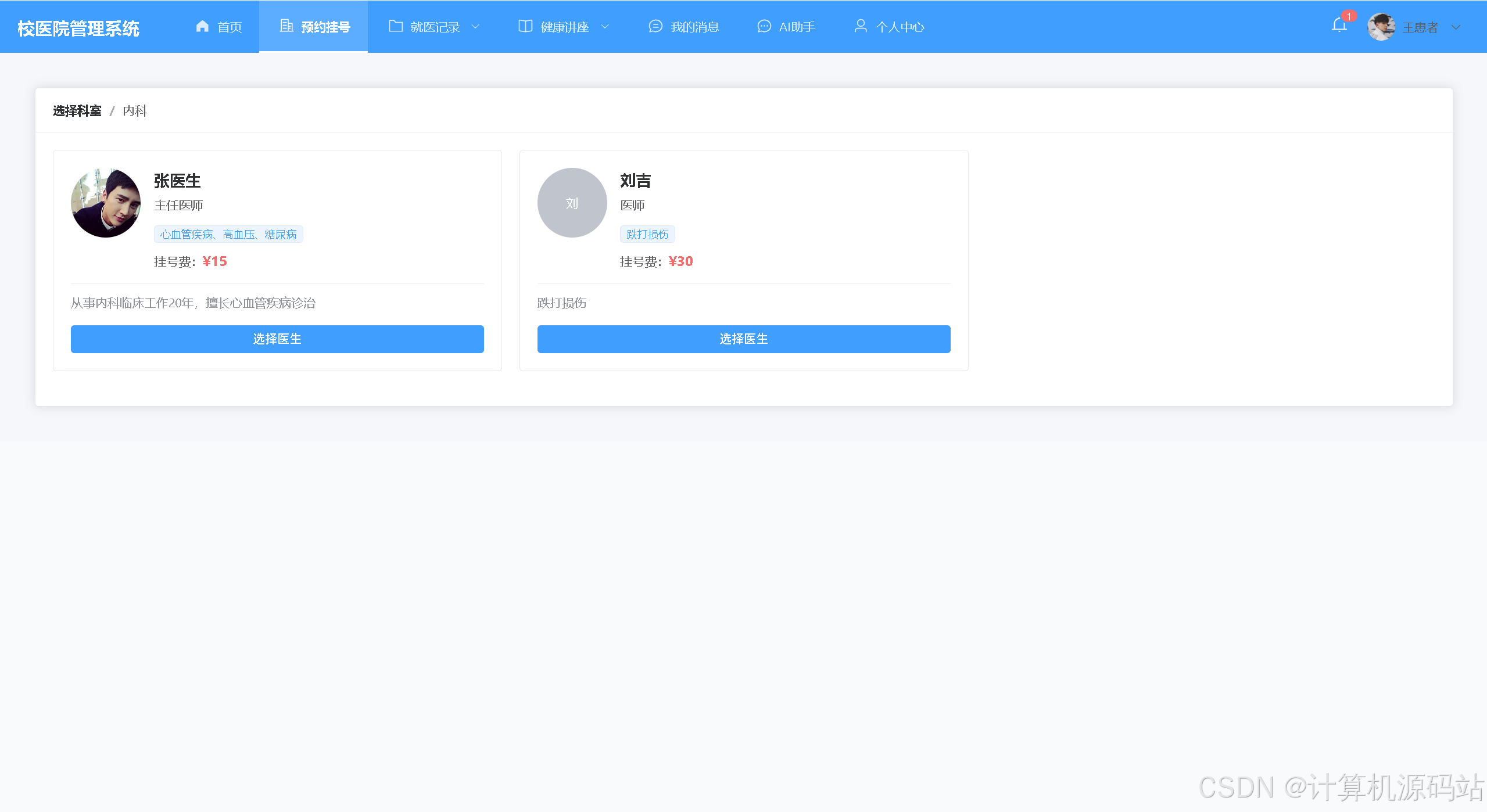Open 我的消息 menu item

click(684, 27)
